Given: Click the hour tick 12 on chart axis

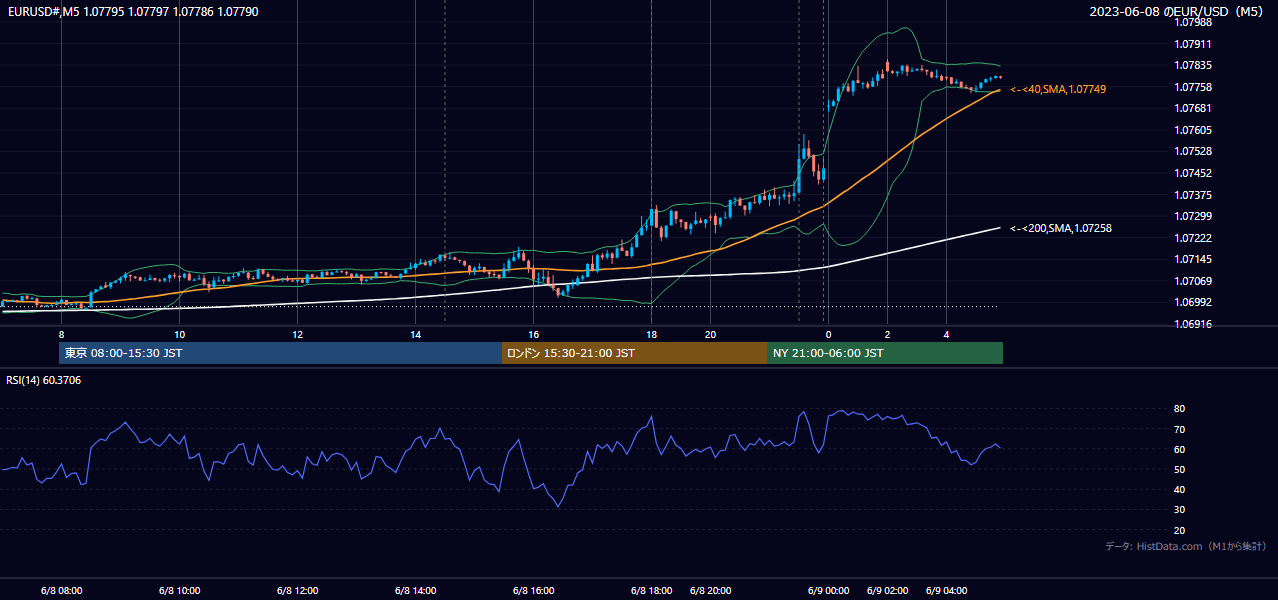Looking at the screenshot, I should pos(297,334).
